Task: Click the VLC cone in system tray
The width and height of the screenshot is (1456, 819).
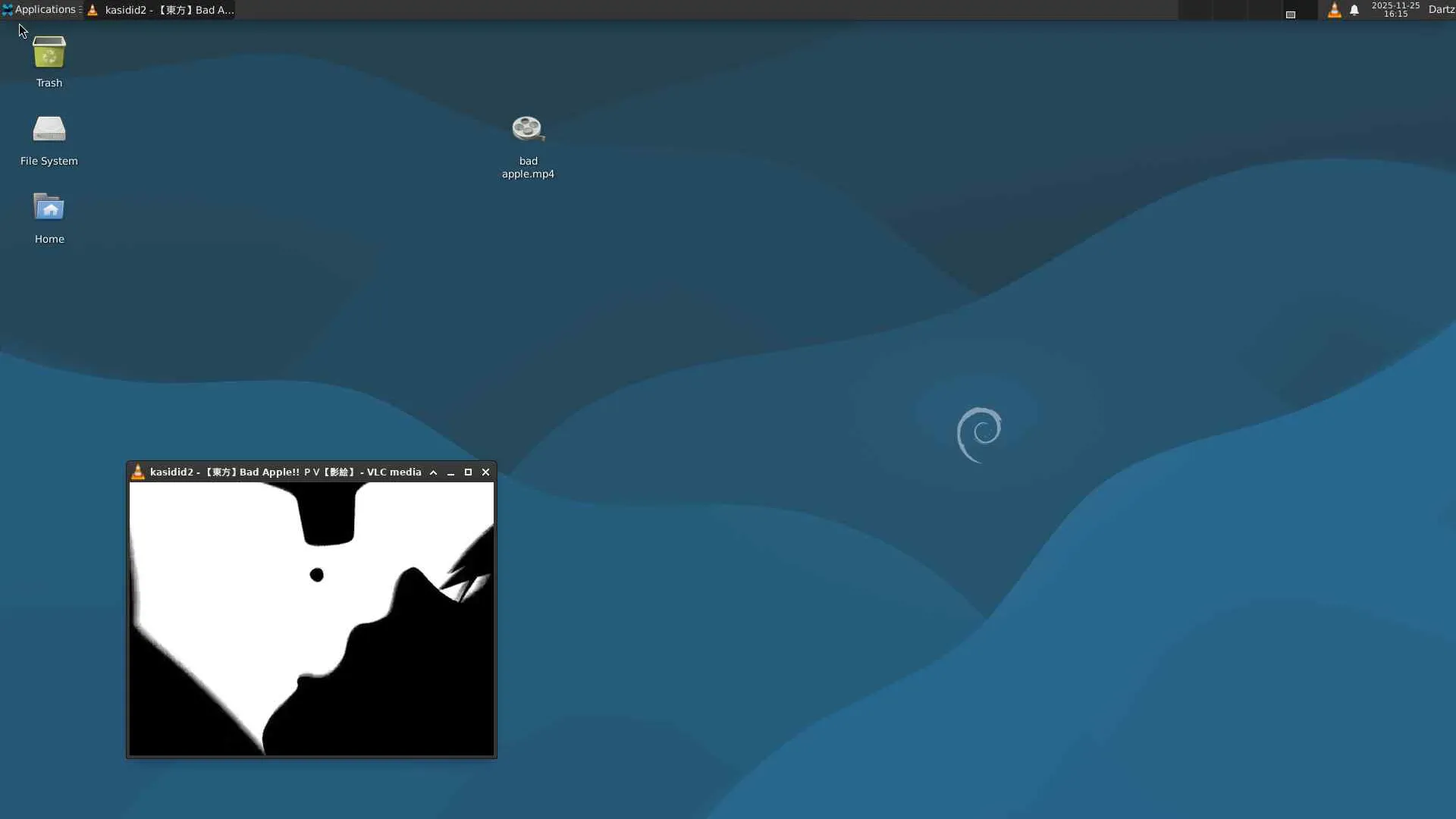Action: point(1334,10)
